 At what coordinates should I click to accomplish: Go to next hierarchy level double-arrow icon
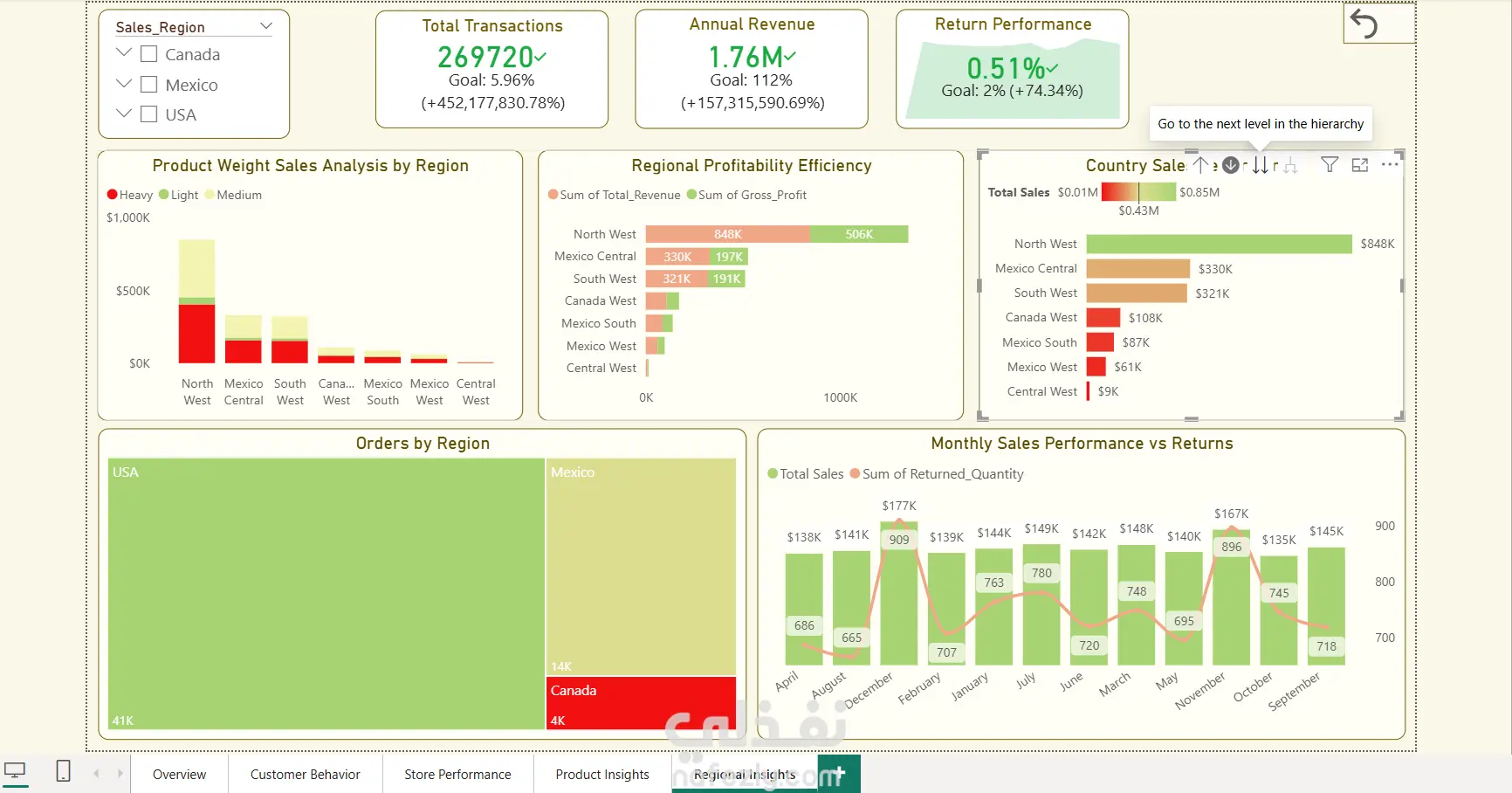point(1260,164)
